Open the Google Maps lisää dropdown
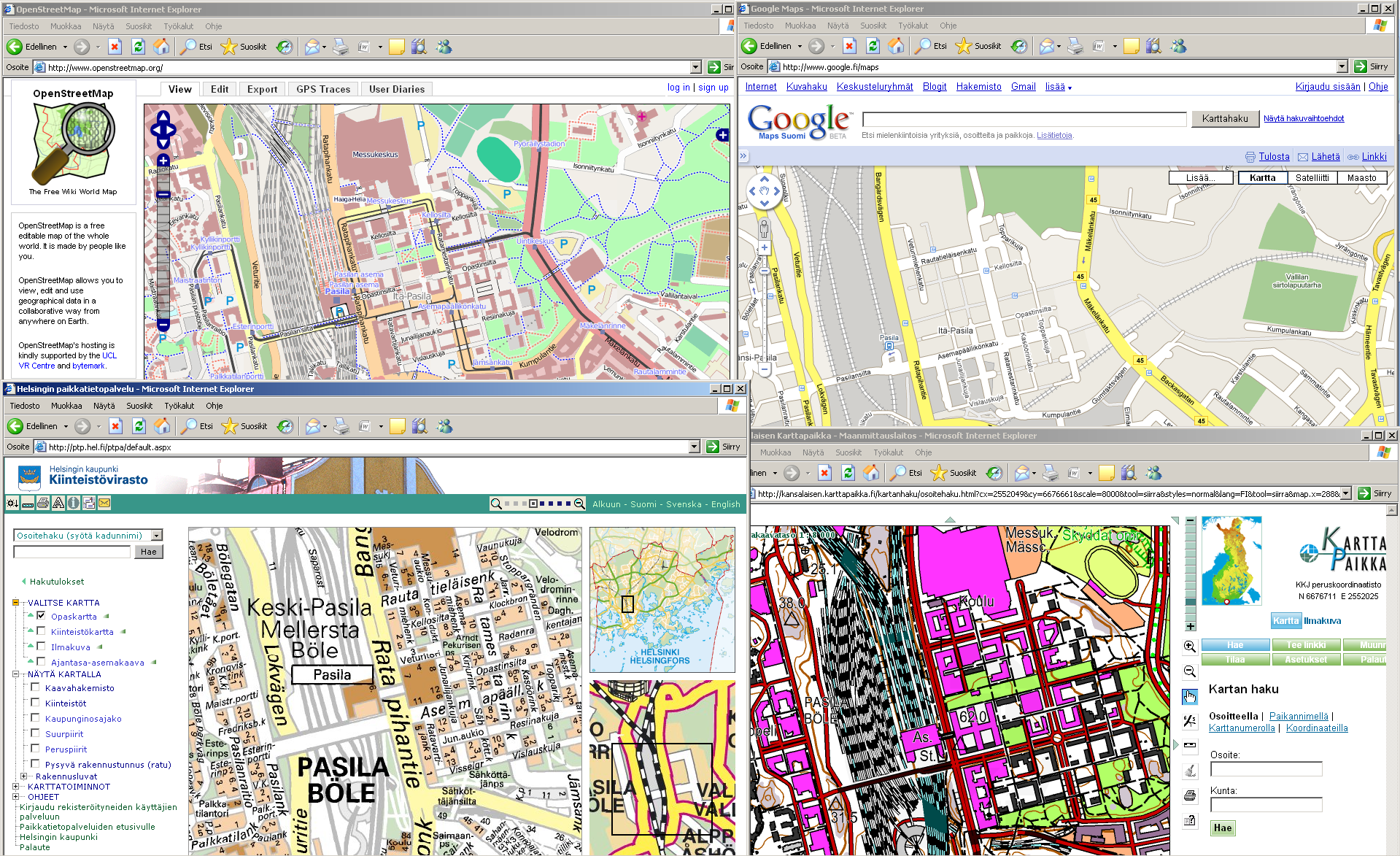 (1058, 87)
